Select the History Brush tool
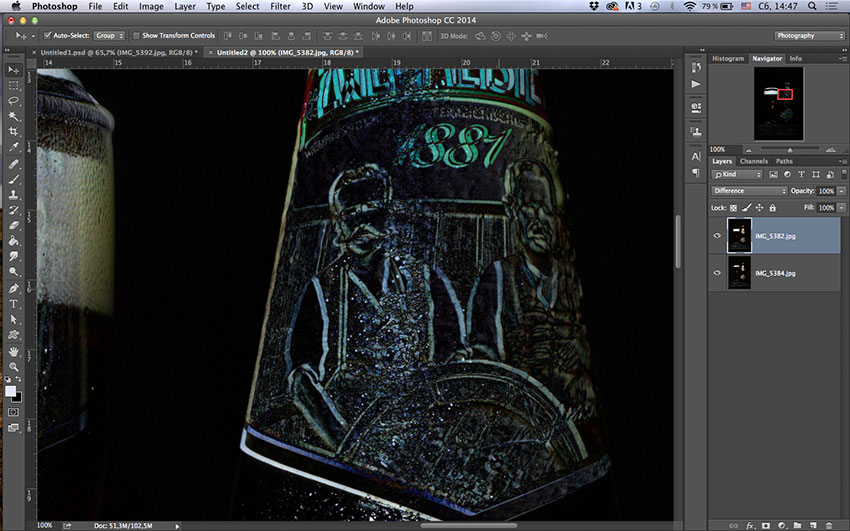This screenshot has height=531, width=850. point(14,210)
